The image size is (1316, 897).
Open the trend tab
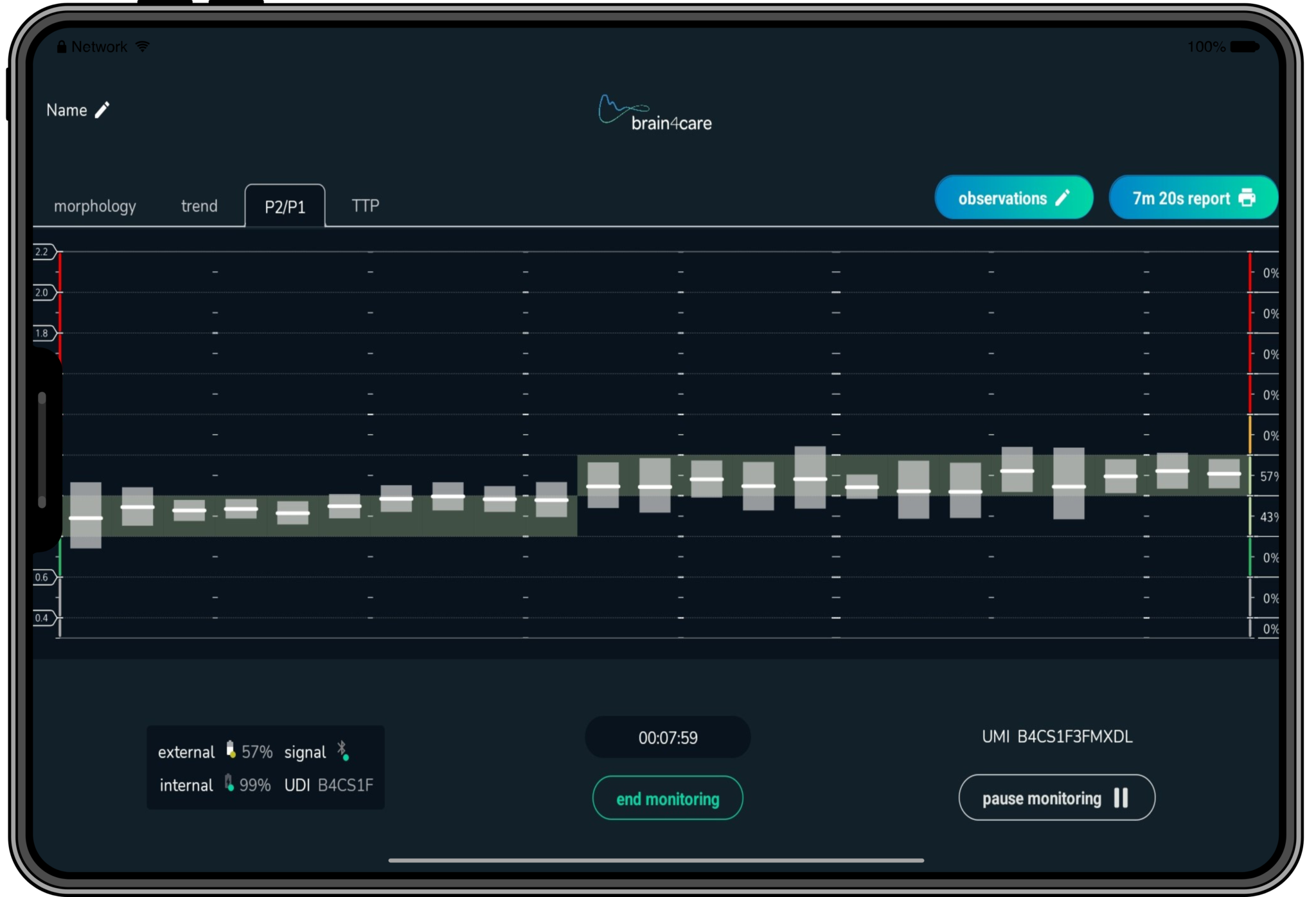point(199,206)
